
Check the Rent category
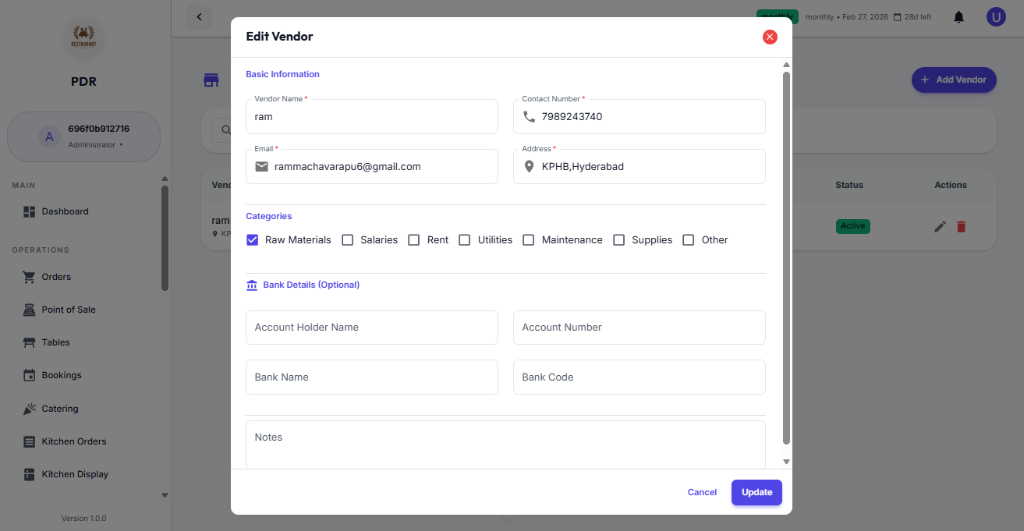(x=414, y=240)
